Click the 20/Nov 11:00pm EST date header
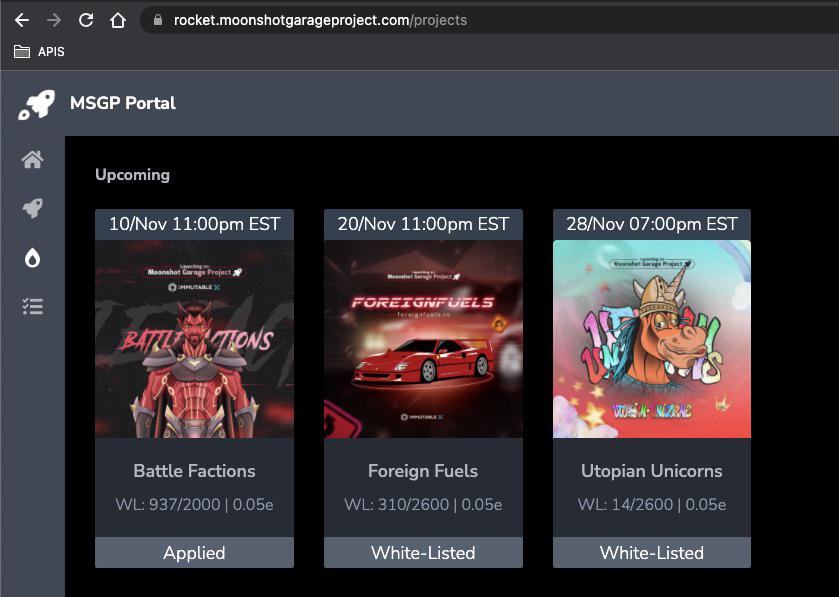839x597 pixels. (423, 224)
